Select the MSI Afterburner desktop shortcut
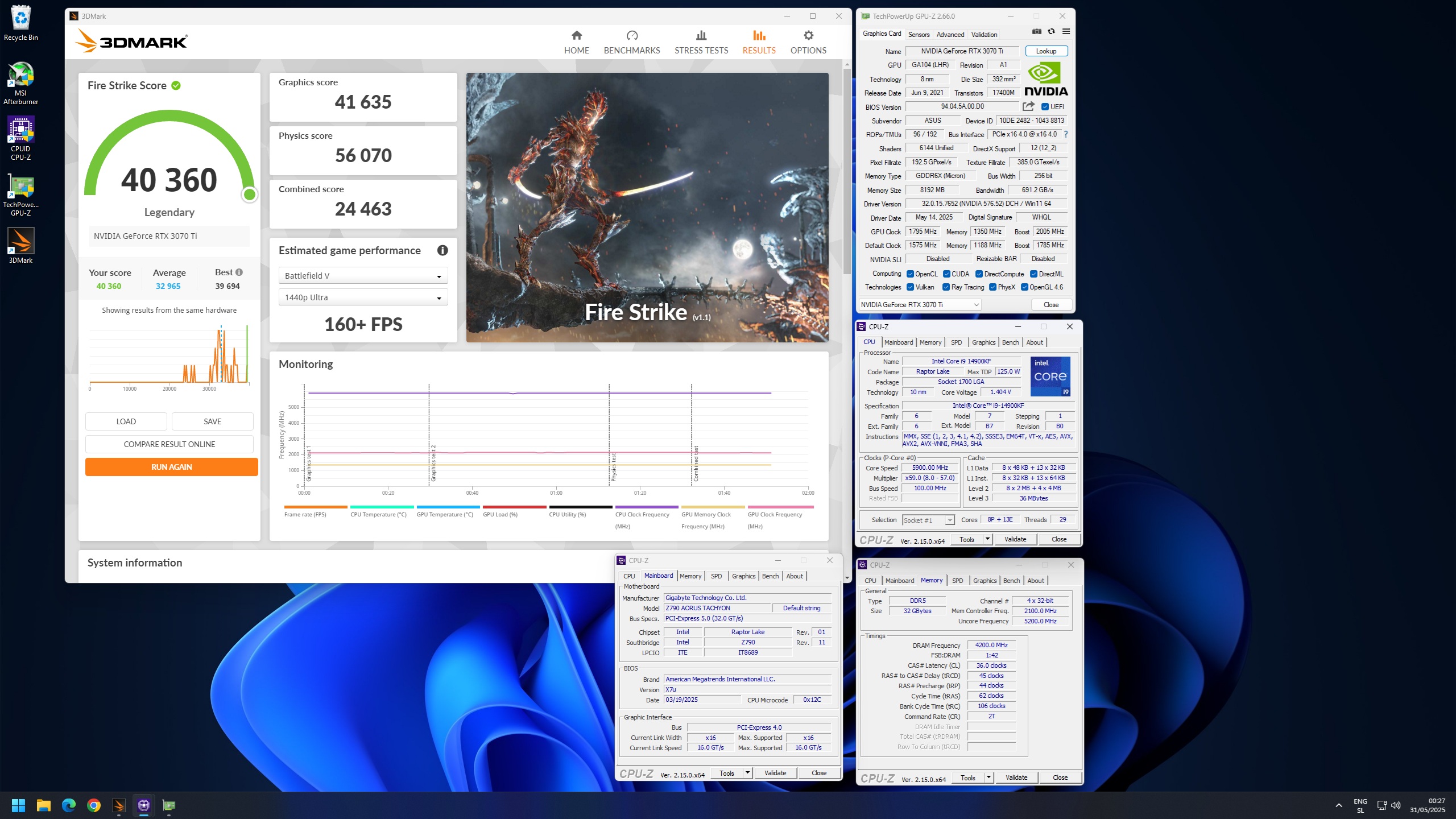The image size is (1456, 819). pos(20,84)
